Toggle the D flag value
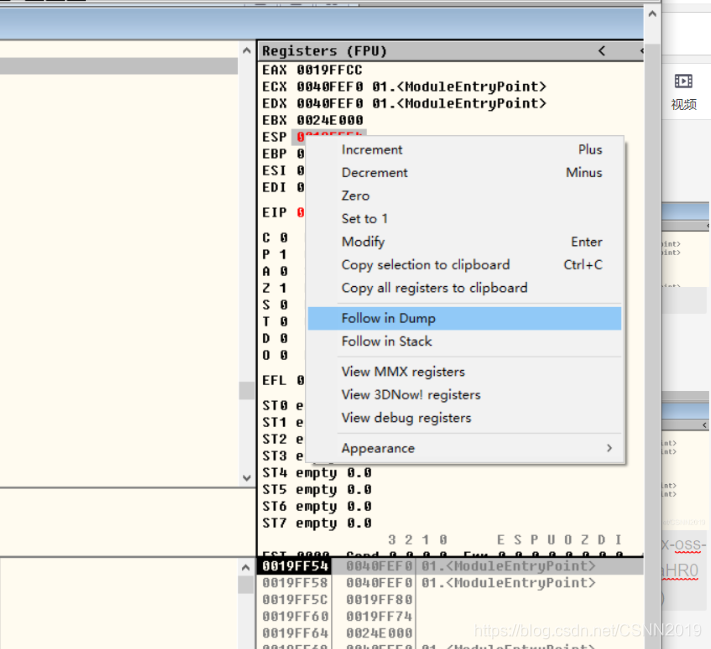This screenshot has width=711, height=649. tap(284, 338)
